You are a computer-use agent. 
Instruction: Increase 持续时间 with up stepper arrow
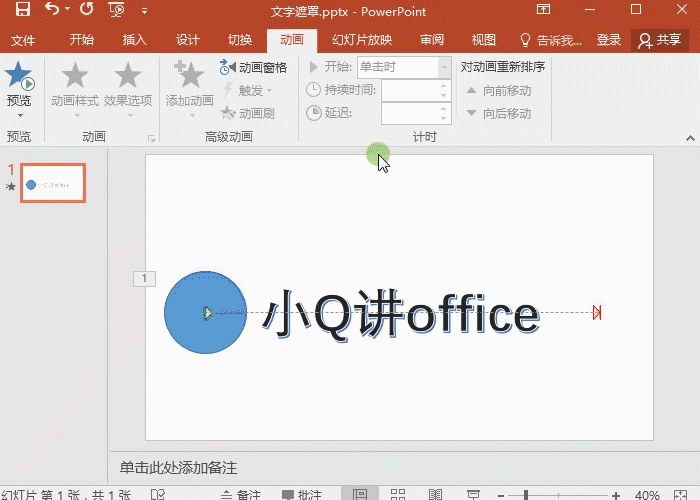[443, 86]
